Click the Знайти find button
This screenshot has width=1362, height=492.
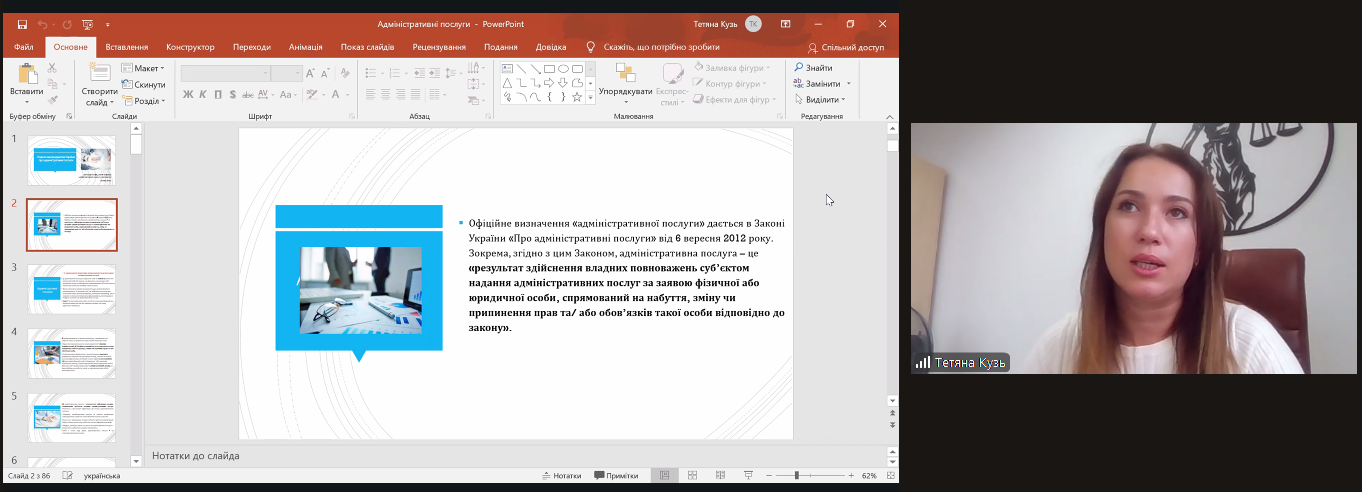click(x=814, y=68)
